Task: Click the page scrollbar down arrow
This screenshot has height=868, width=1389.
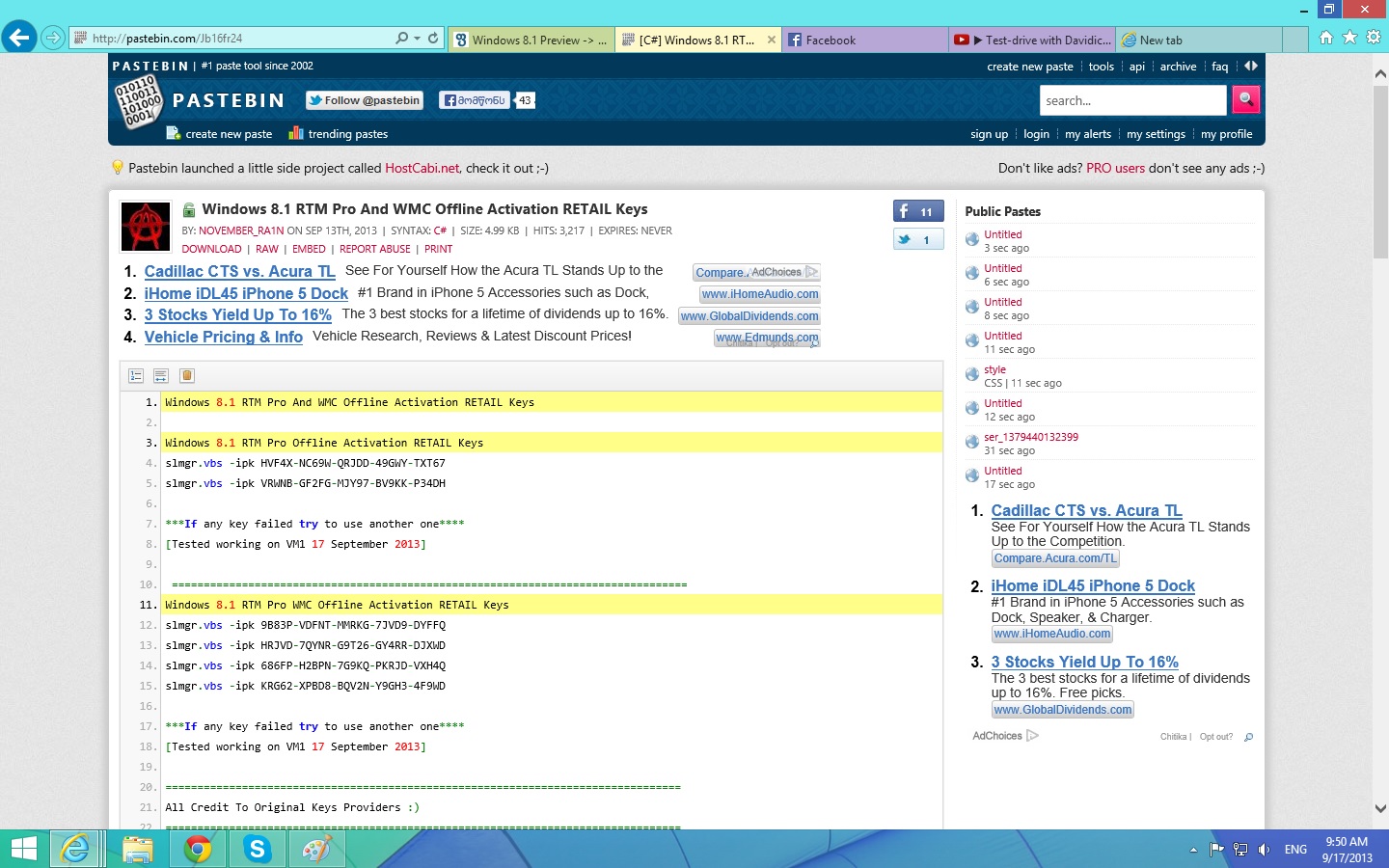Action: point(1380,809)
